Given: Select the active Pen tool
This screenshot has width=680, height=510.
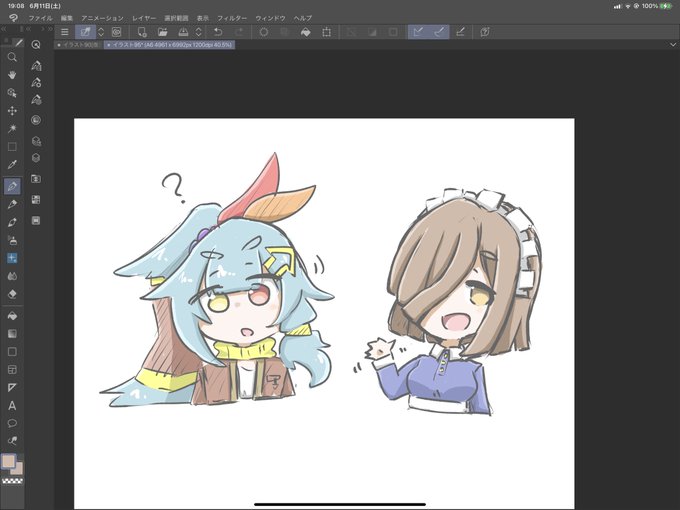Looking at the screenshot, I should click(x=12, y=186).
